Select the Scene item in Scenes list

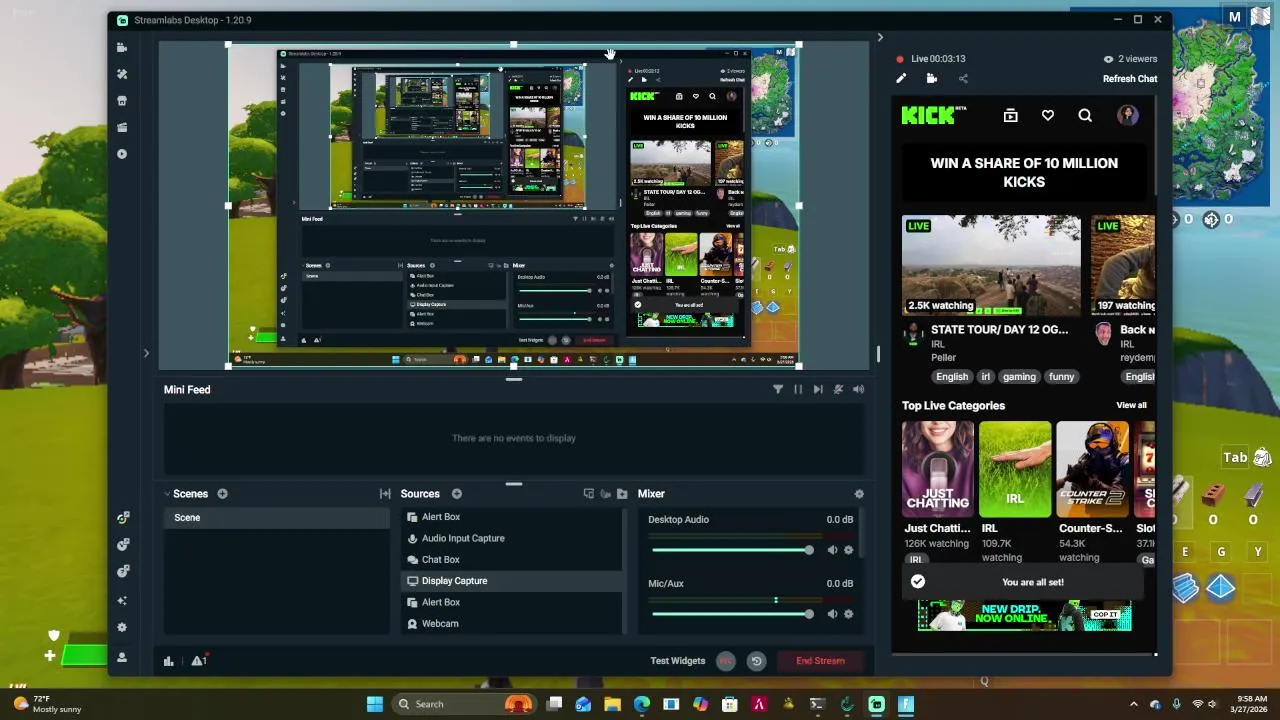[x=277, y=518]
